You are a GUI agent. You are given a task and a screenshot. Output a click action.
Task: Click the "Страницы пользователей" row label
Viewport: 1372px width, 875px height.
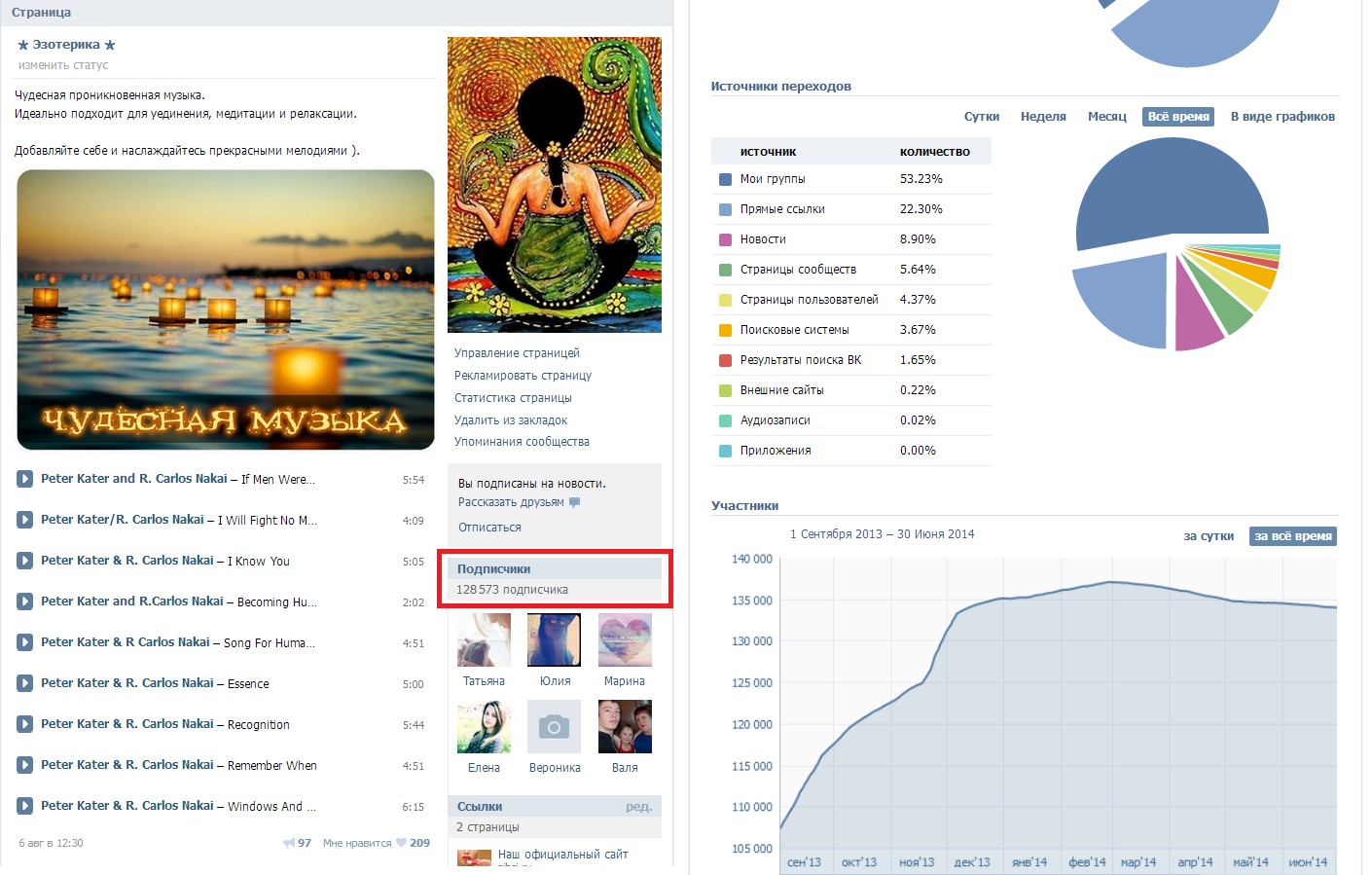(809, 300)
